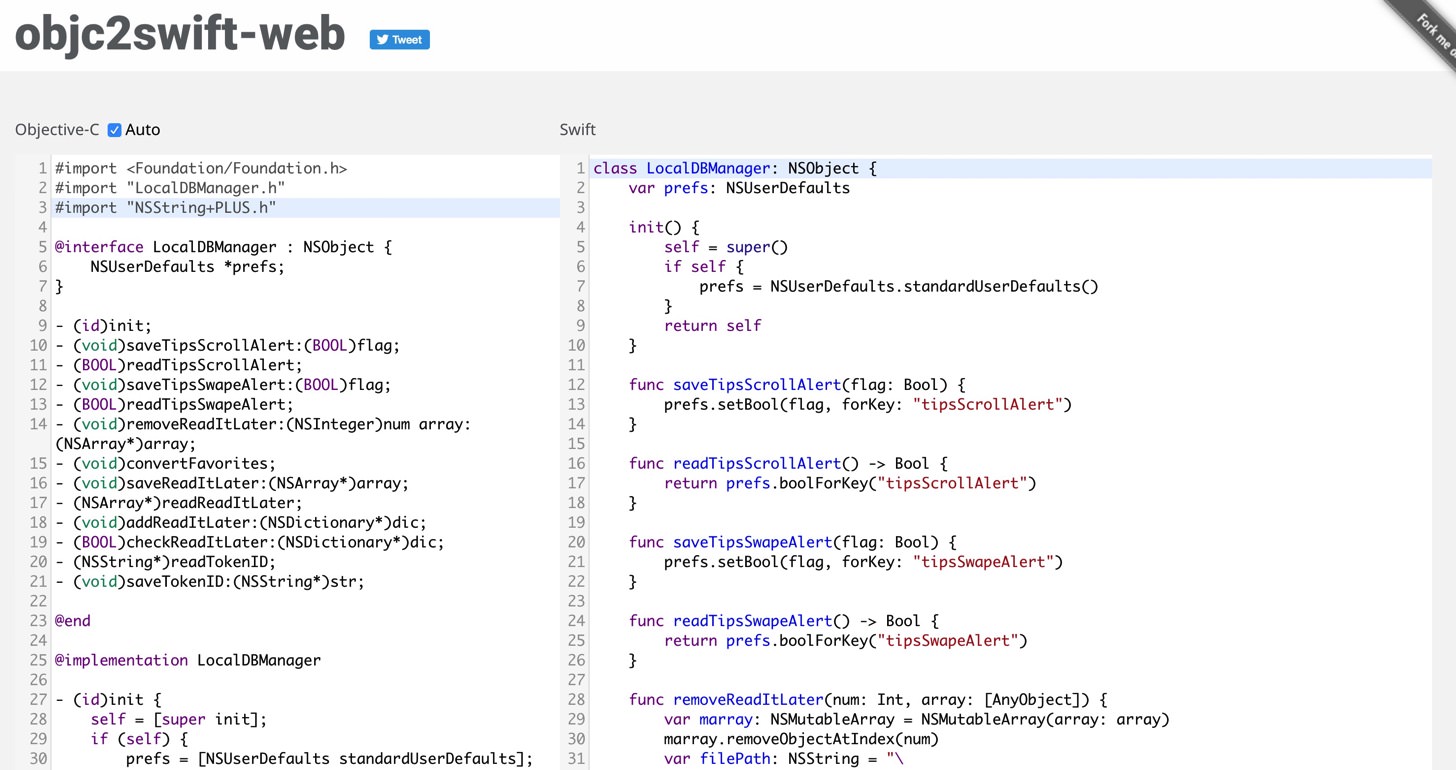
Task: Click '(void)saveTipsScrollAlert:(BOOL)flag;' line
Action: [227, 345]
